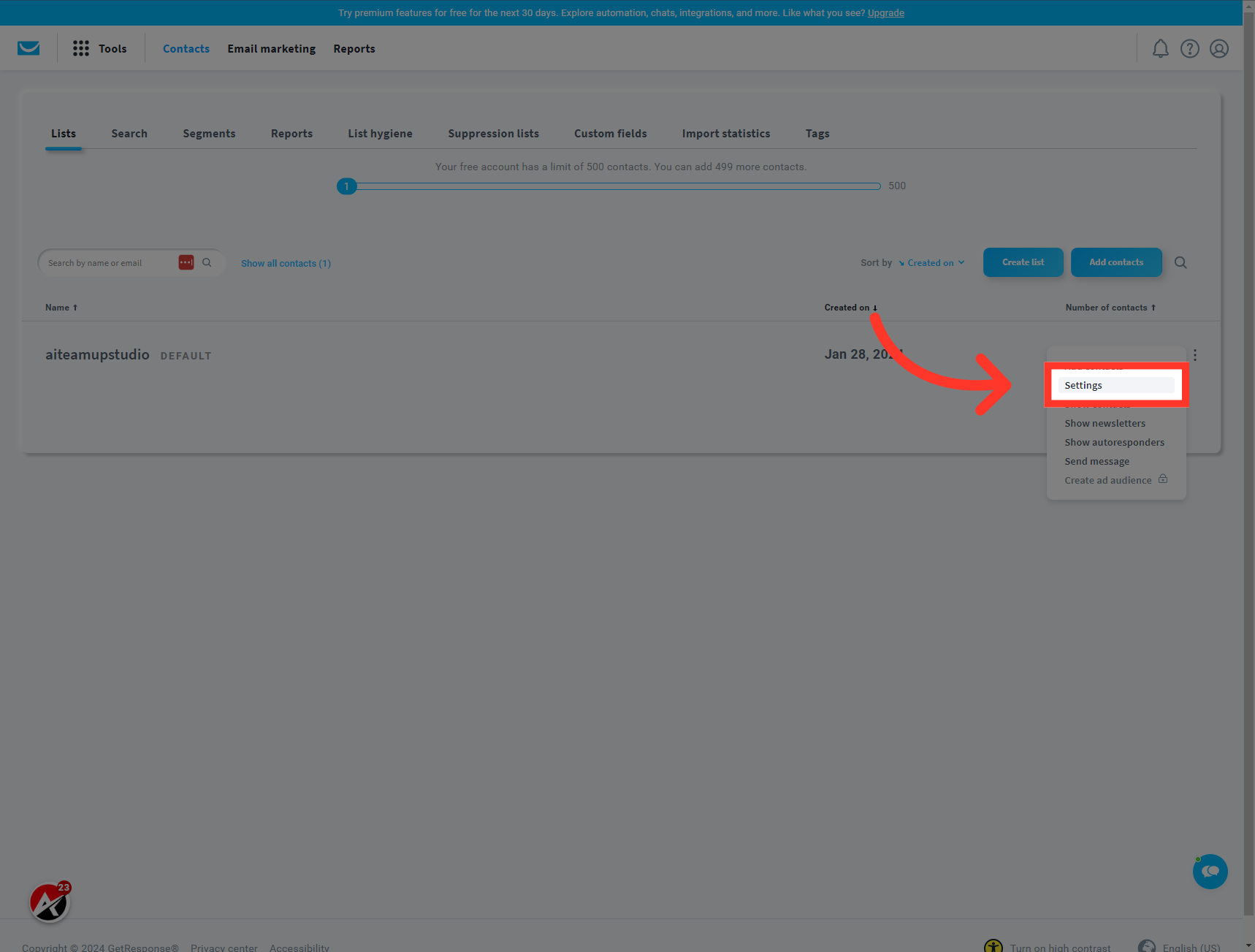Select Create ad audience from the menu
The image size is (1255, 952).
click(x=1107, y=481)
